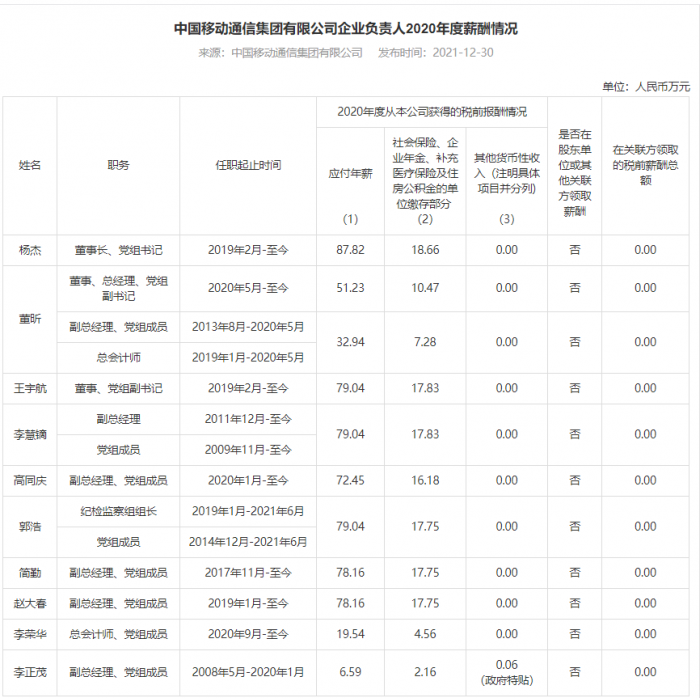Click the publish date 2021-12-30
The width and height of the screenshot is (700, 698).
[x=463, y=53]
